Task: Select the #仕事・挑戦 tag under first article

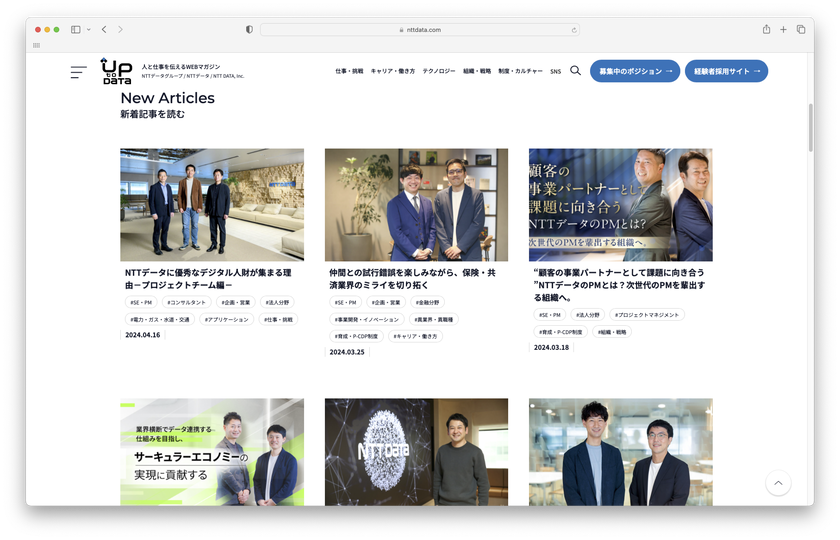Action: (279, 319)
